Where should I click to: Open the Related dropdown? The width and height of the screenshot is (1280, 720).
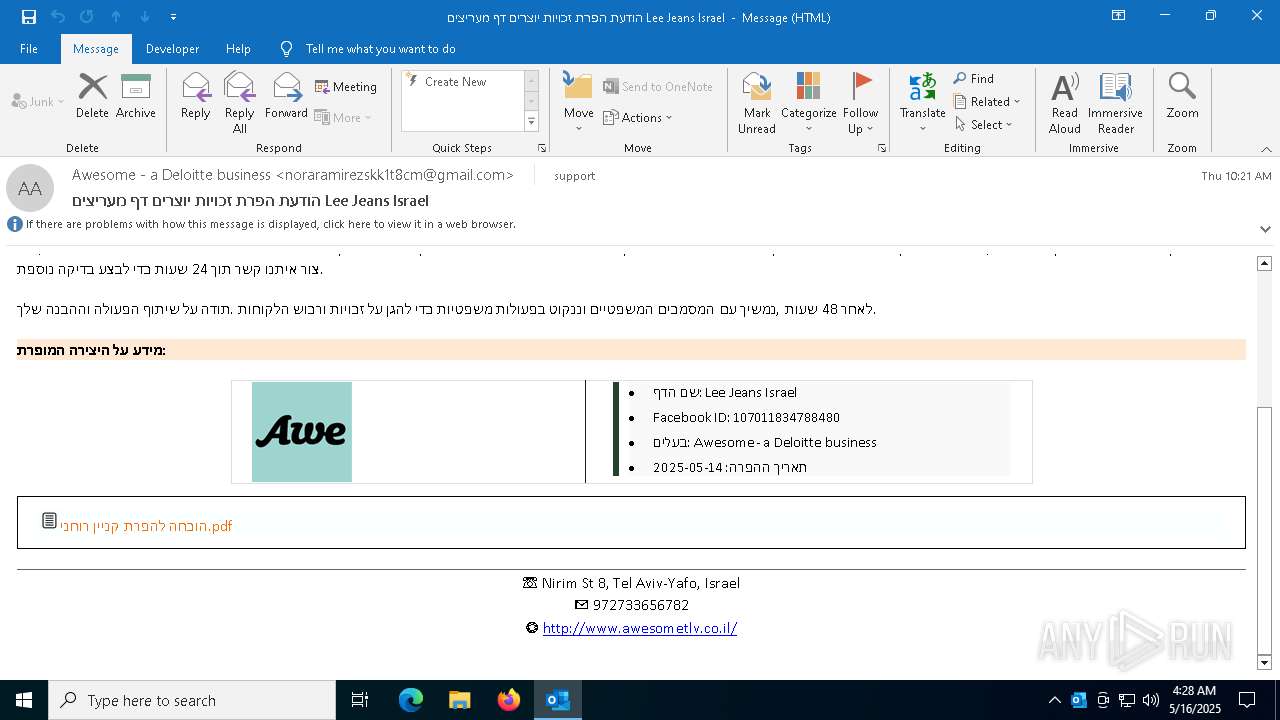pos(987,101)
